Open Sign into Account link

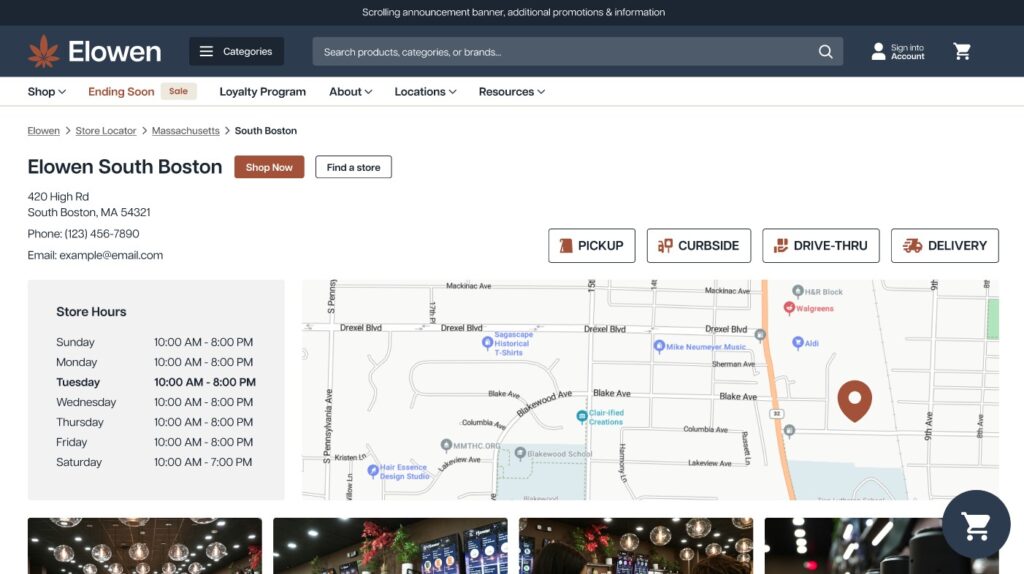coord(907,52)
